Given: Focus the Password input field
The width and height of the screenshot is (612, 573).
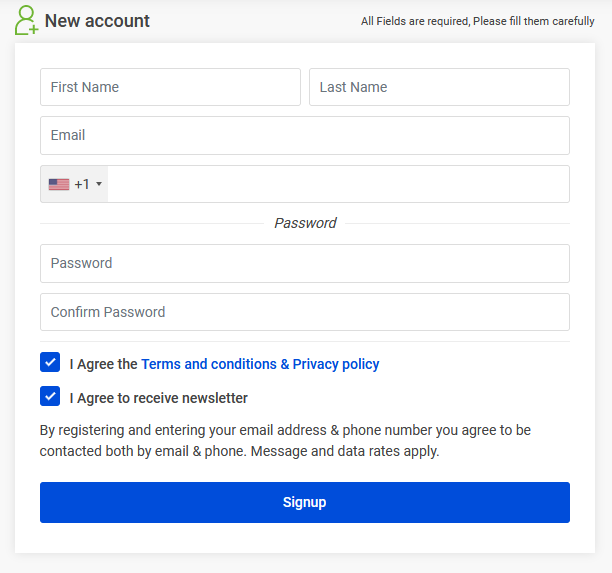Looking at the screenshot, I should point(305,263).
